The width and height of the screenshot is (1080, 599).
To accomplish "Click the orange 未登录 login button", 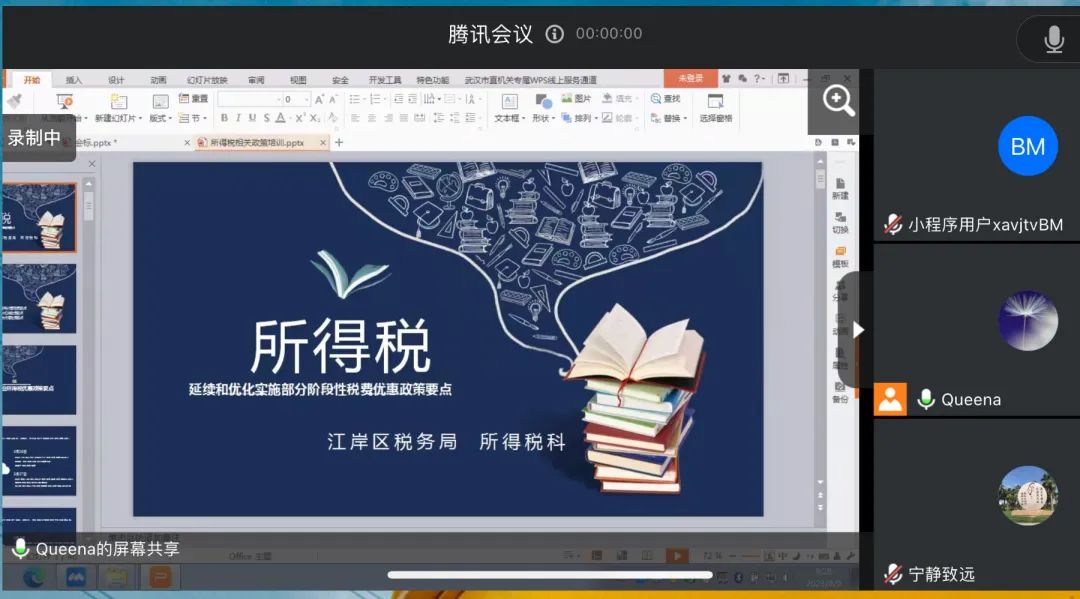I will (x=690, y=78).
